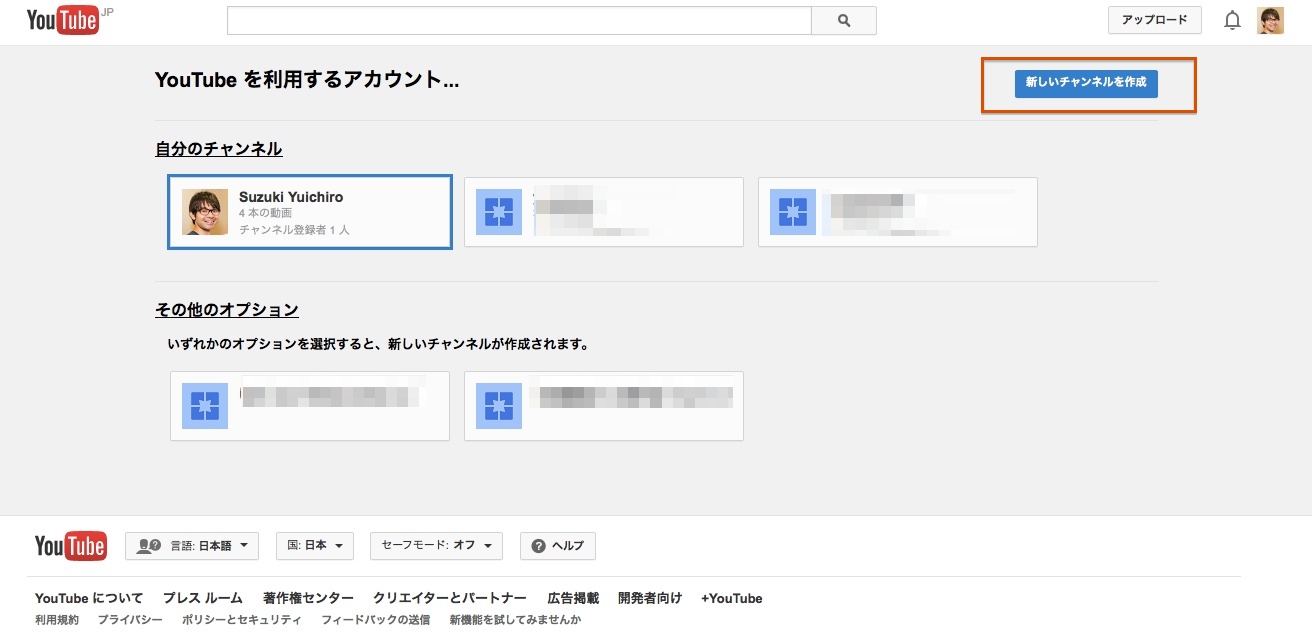
Task: Click 新しいチャンネルを作成 button
Action: [1086, 83]
